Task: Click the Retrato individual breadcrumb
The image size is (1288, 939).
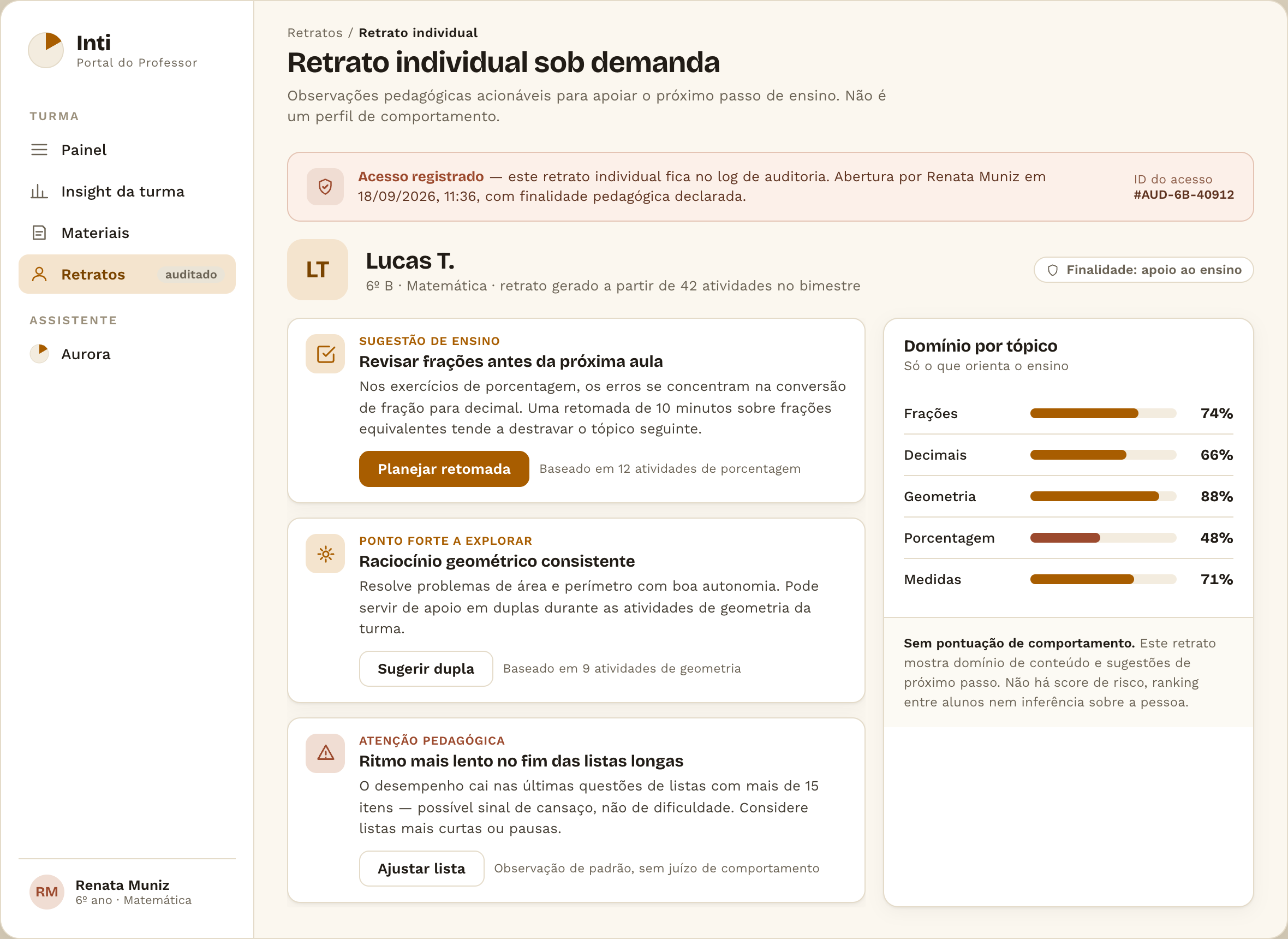Action: coord(418,33)
